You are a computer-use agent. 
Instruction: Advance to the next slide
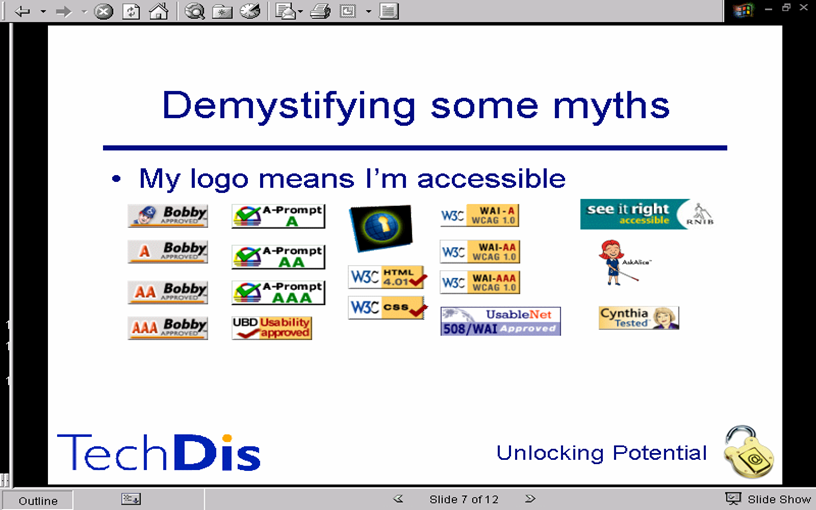530,499
